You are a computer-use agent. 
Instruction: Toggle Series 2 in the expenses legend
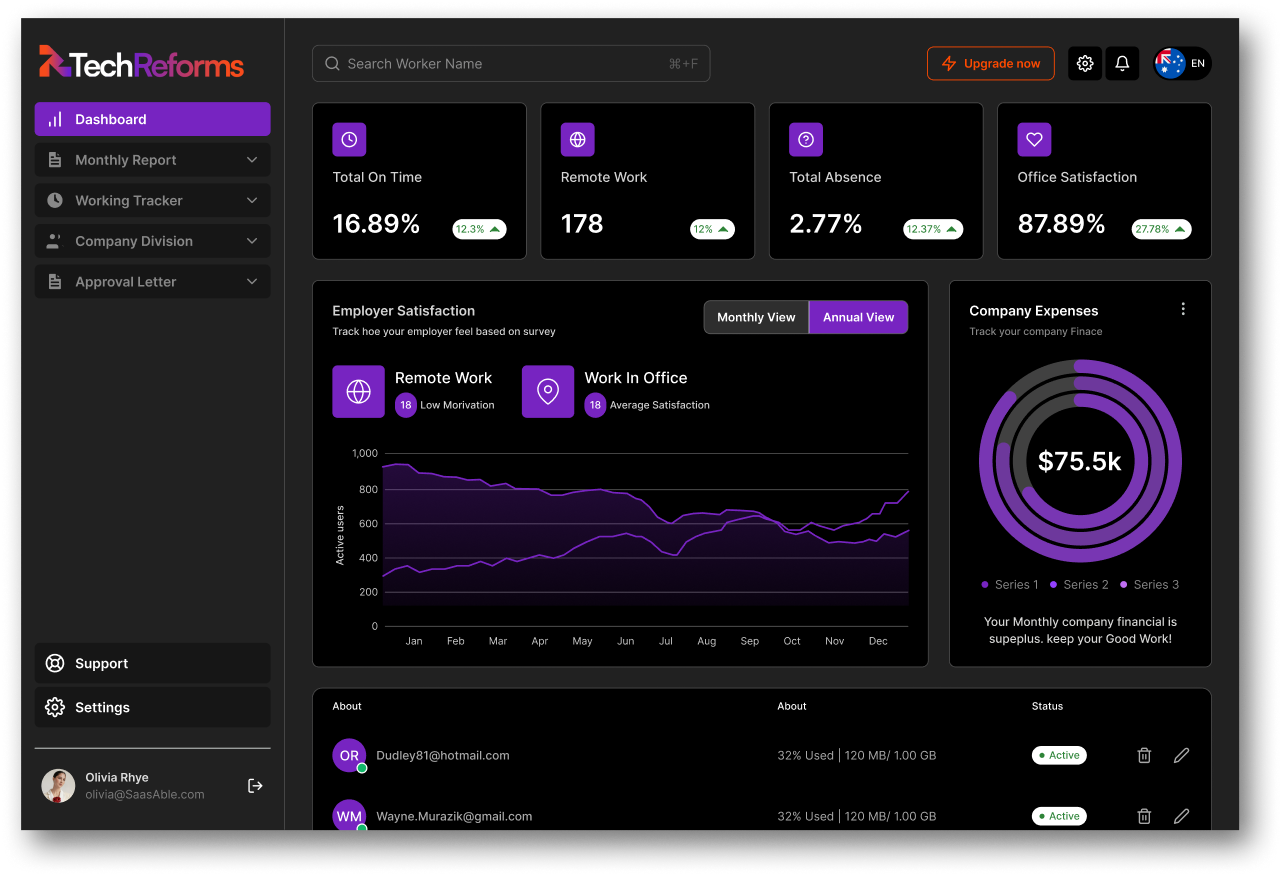click(x=1080, y=584)
